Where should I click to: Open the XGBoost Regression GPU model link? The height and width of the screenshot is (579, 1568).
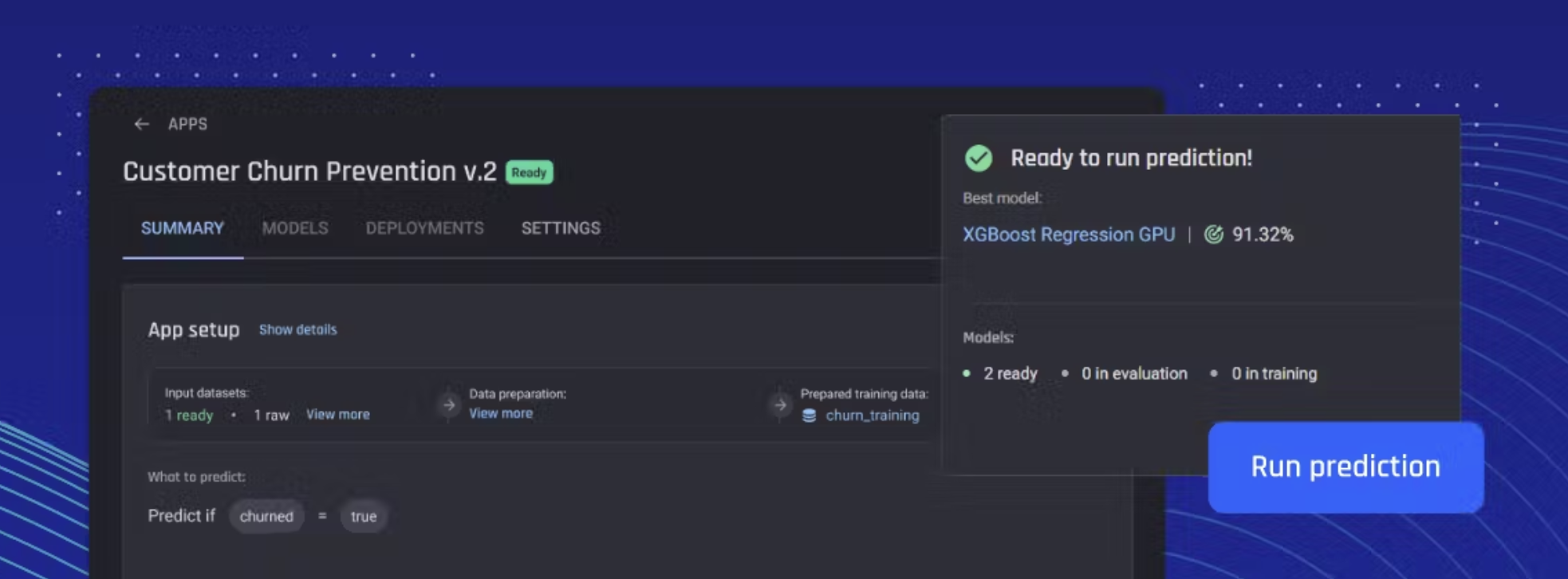(x=1069, y=234)
